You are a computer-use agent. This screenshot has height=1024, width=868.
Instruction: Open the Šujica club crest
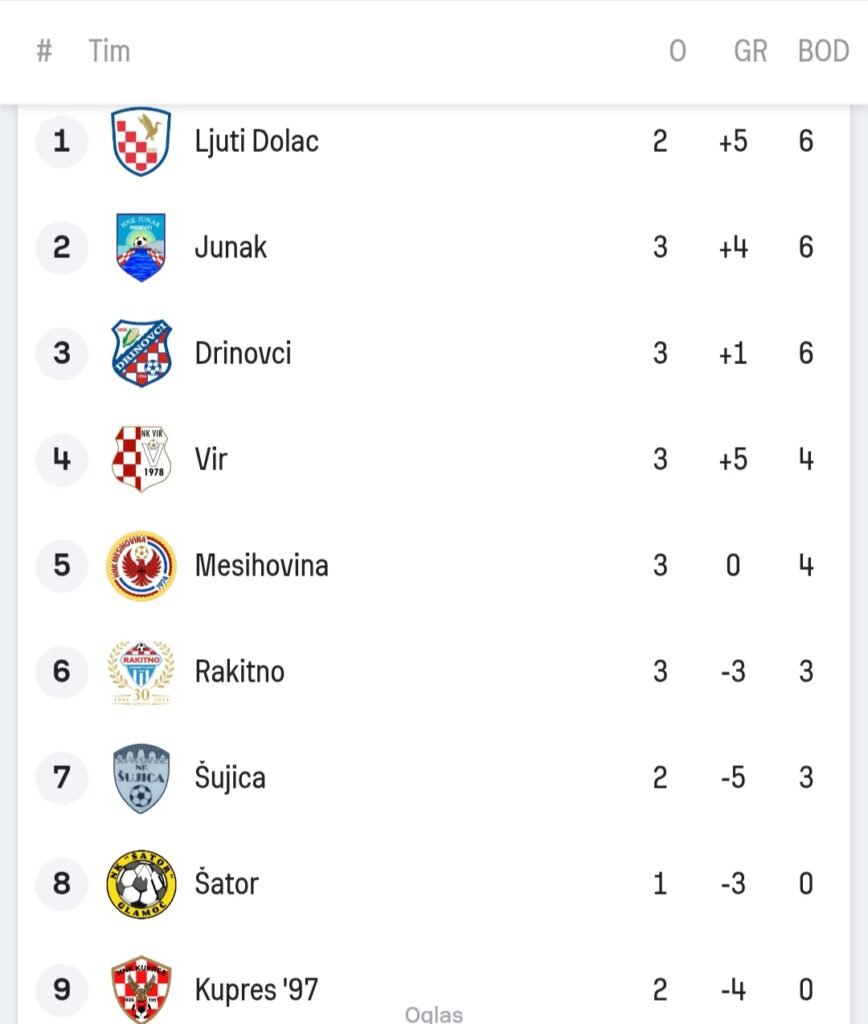point(141,777)
